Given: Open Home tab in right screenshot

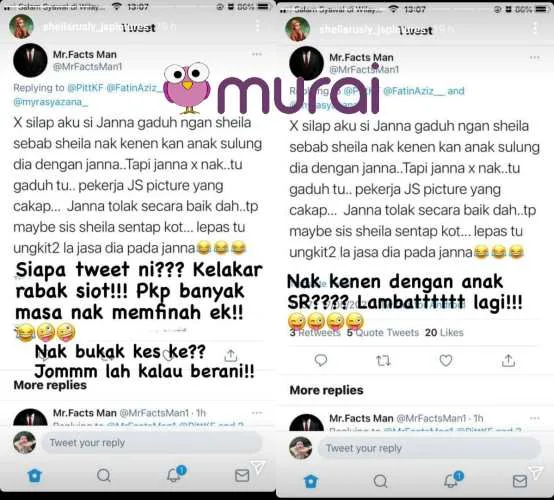Looking at the screenshot, I should coord(311,481).
